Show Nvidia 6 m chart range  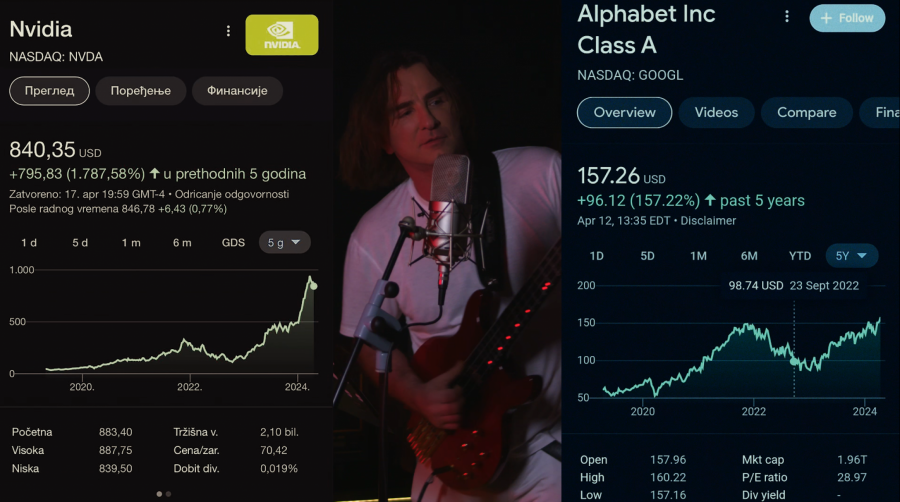click(x=182, y=242)
